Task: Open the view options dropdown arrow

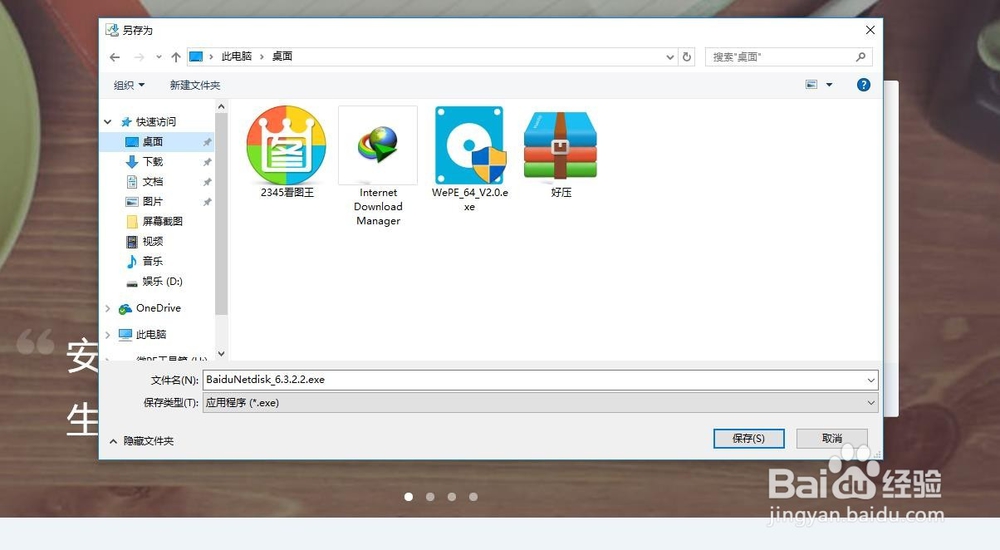Action: point(829,85)
